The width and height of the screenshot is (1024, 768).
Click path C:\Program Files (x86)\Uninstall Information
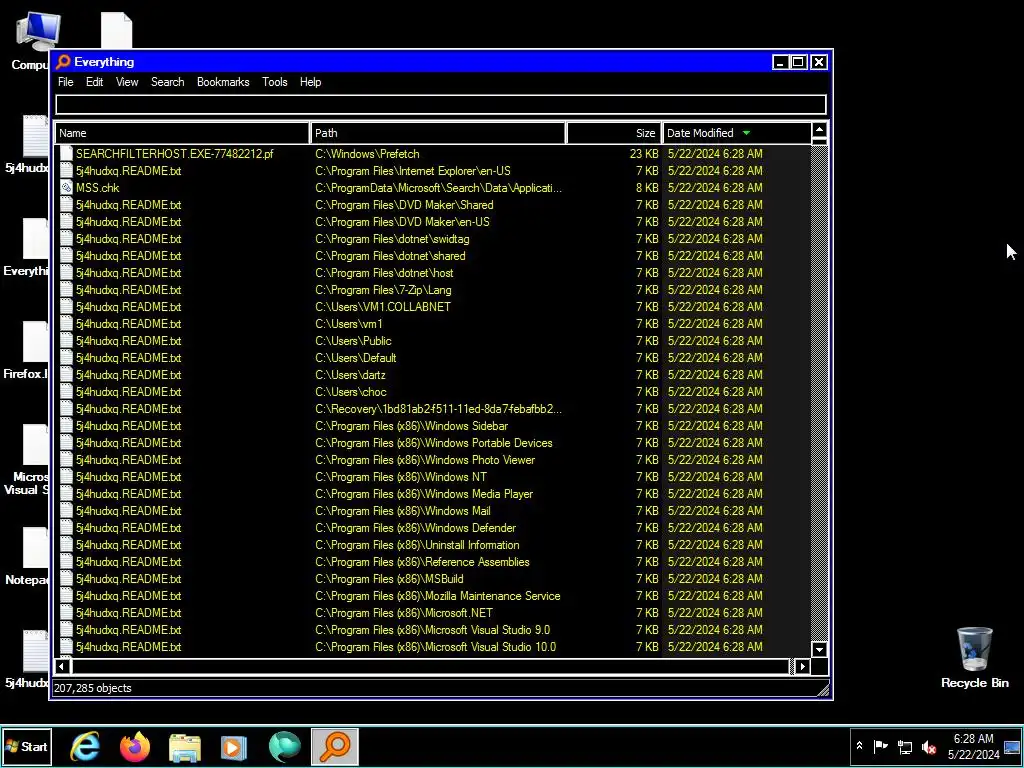point(417,545)
